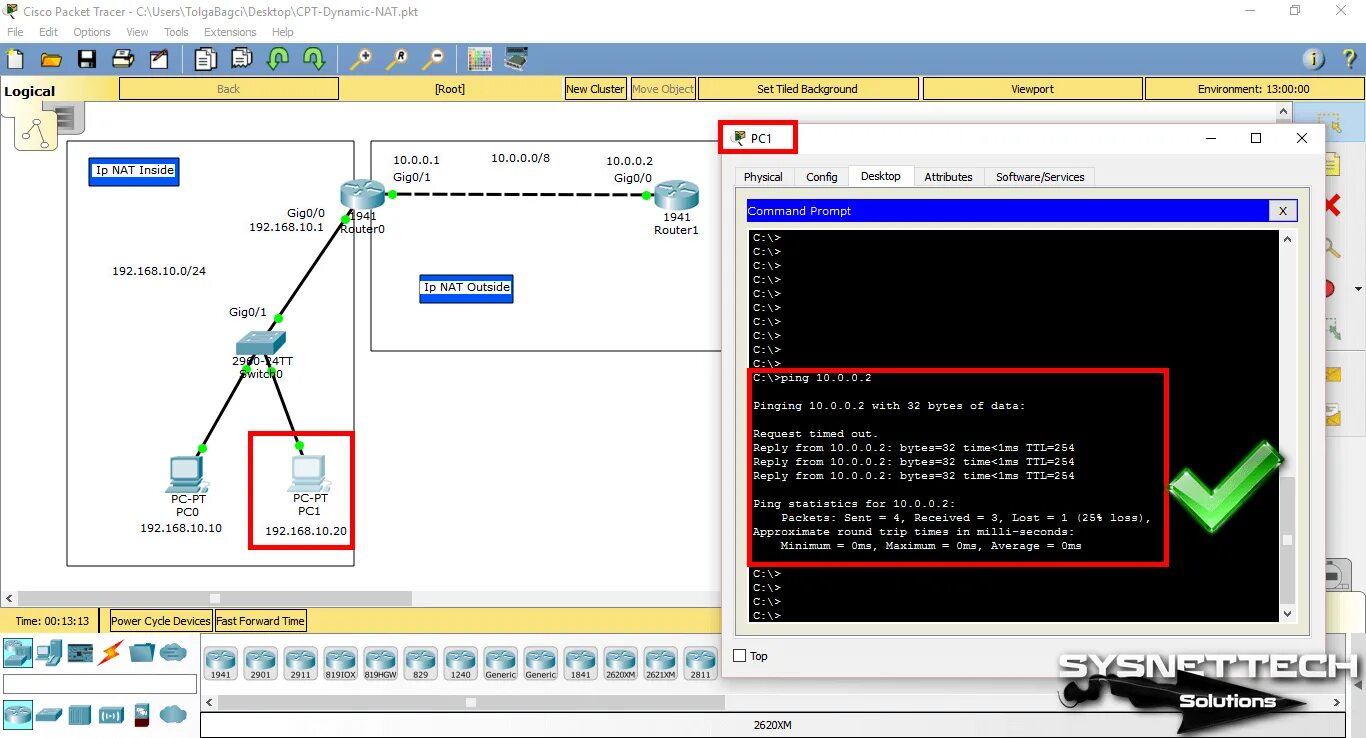Print the workspace with printer icon
This screenshot has width=1366, height=738.
click(x=123, y=59)
